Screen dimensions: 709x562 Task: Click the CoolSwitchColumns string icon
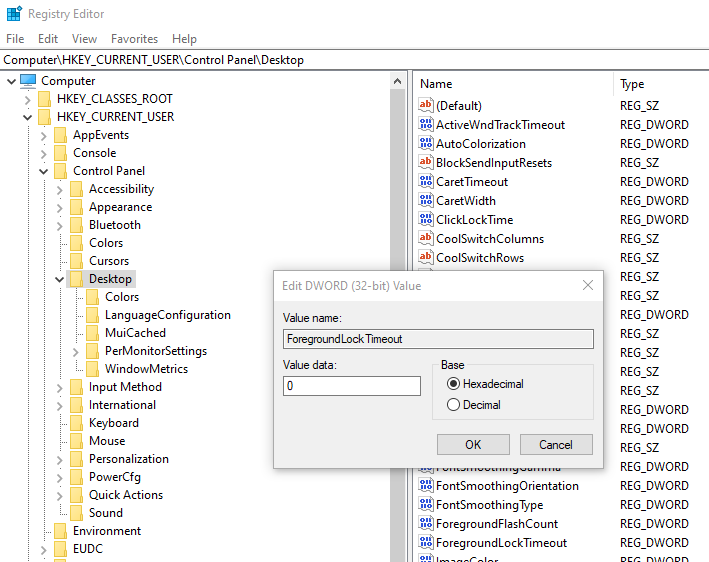point(425,238)
